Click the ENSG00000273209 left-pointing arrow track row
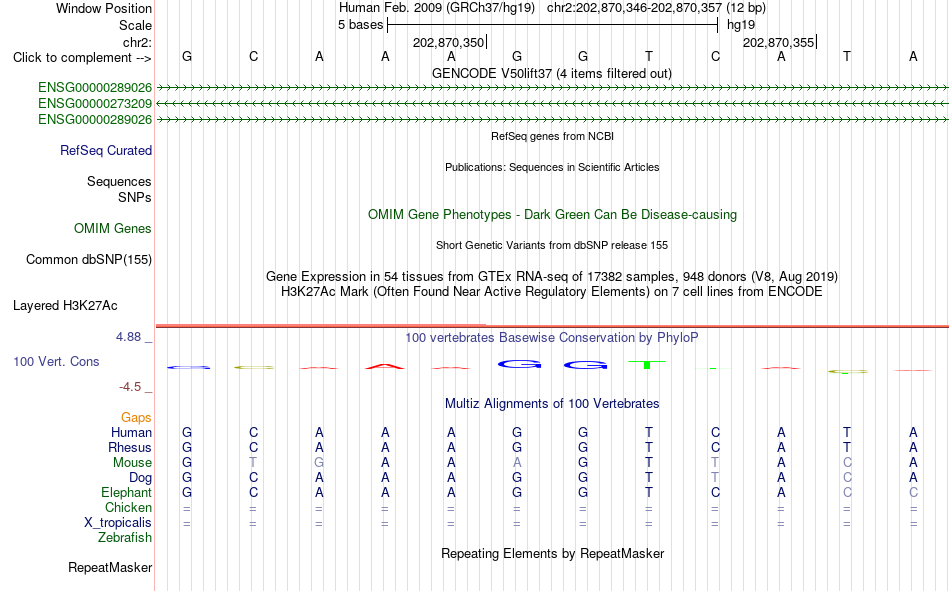Viewport: 950px width, 591px height. [x=552, y=104]
